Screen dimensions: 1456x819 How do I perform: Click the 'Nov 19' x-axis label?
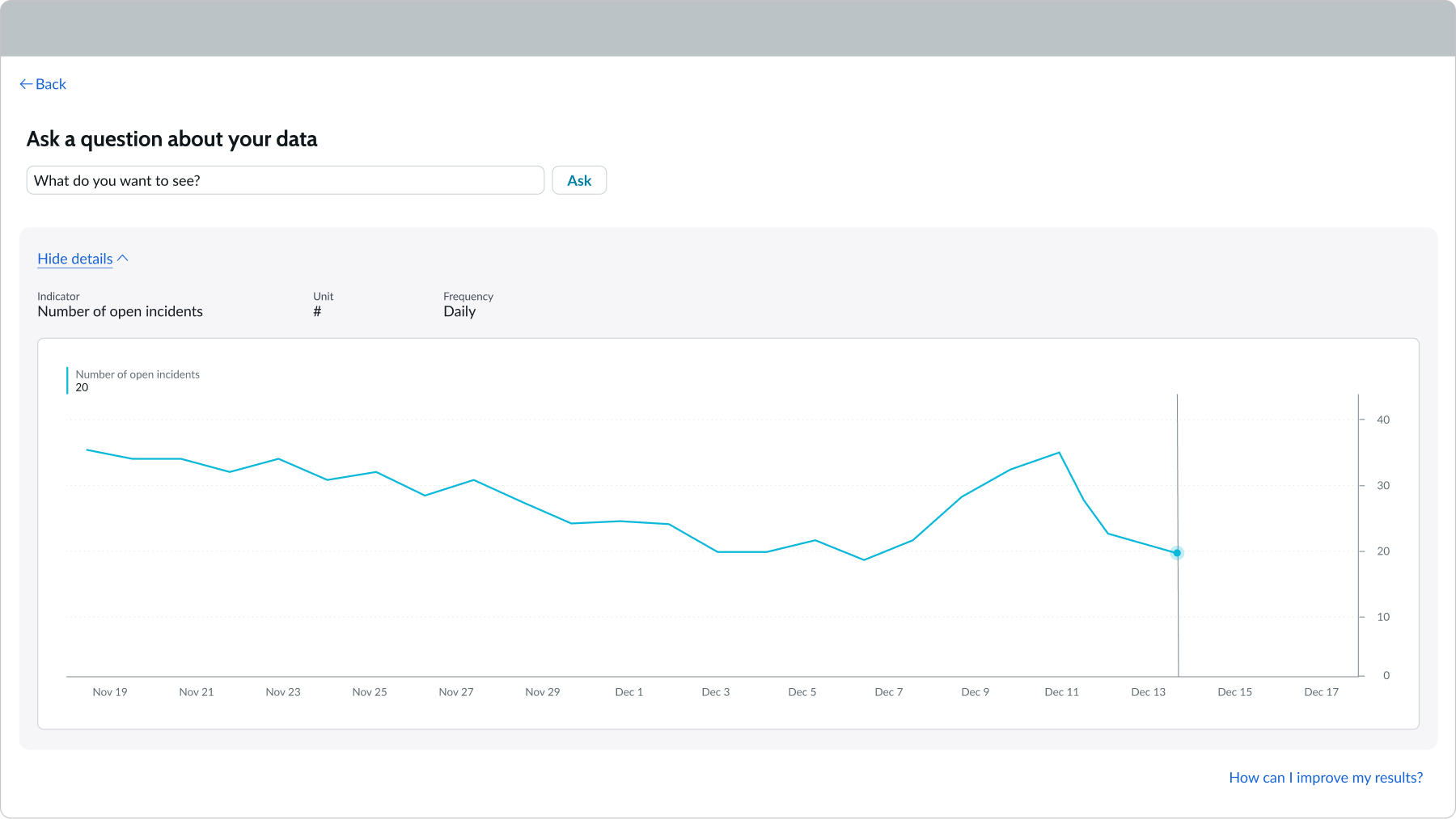tap(110, 692)
